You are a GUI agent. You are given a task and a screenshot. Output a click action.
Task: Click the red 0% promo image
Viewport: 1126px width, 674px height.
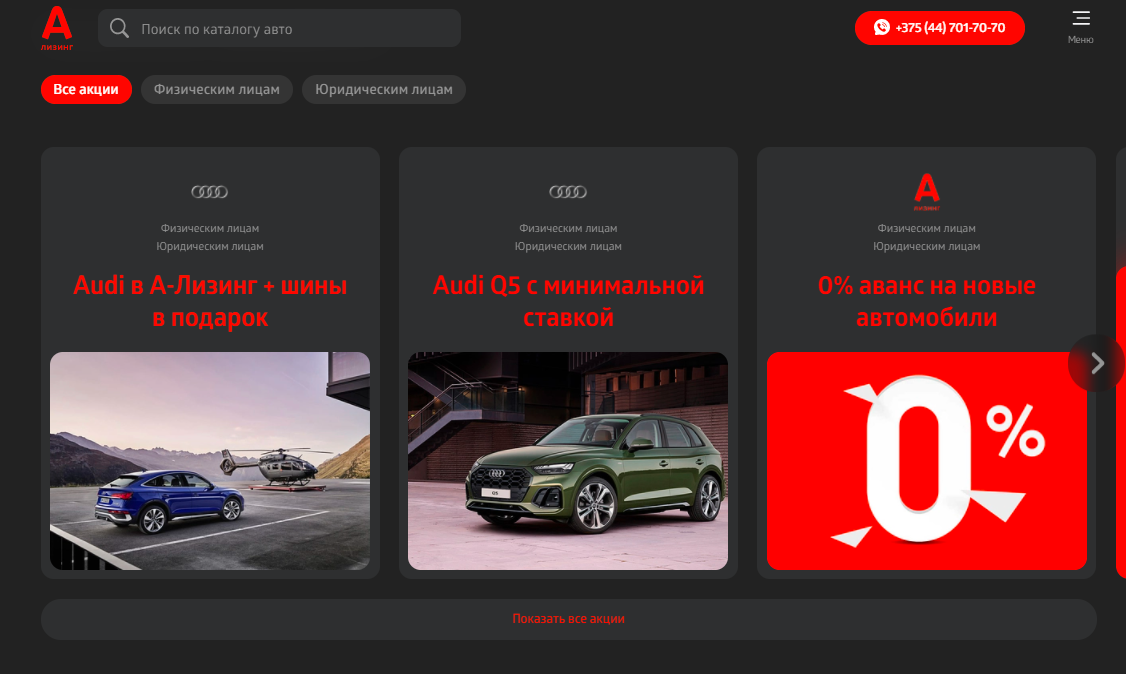(926, 461)
